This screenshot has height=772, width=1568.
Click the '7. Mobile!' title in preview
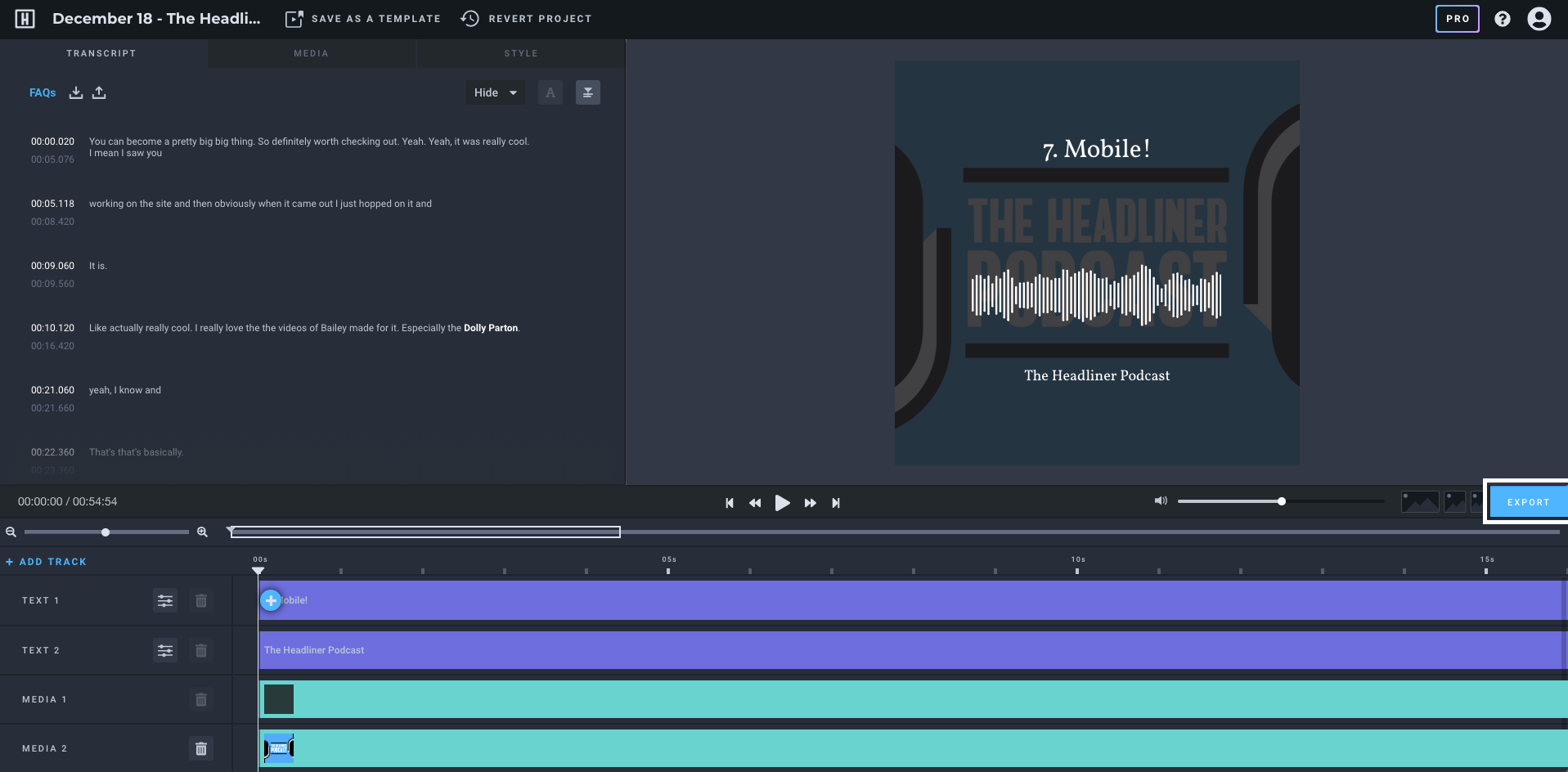(1096, 149)
